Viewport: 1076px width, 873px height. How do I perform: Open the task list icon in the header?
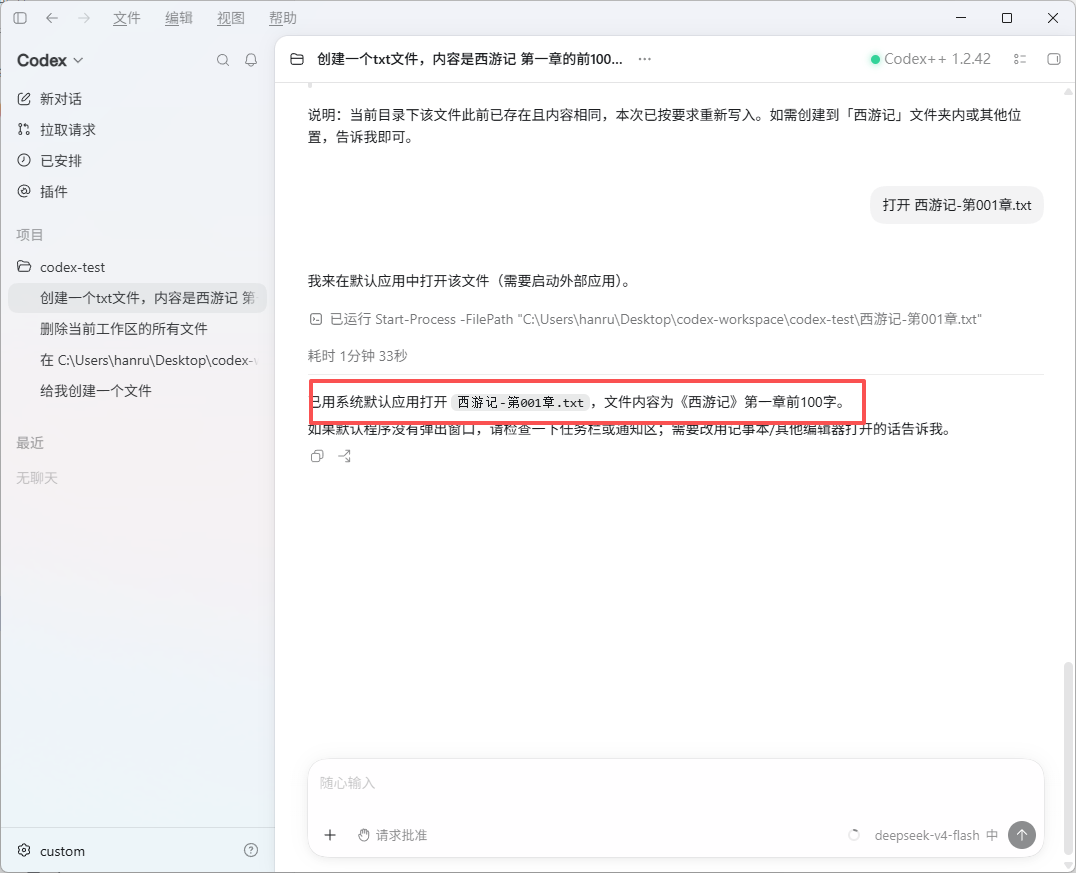point(1020,59)
